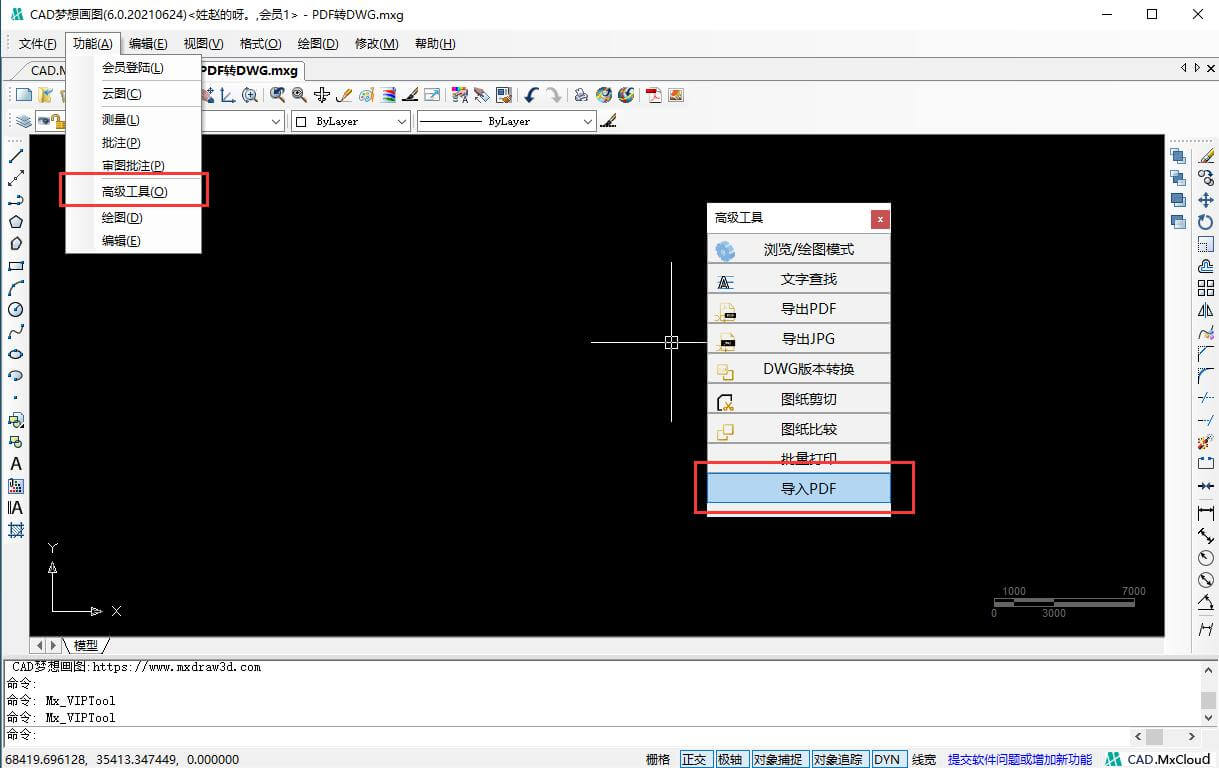The image size is (1219, 768).
Task: Open the 绘图(D) menu in menu bar
Action: coord(317,44)
